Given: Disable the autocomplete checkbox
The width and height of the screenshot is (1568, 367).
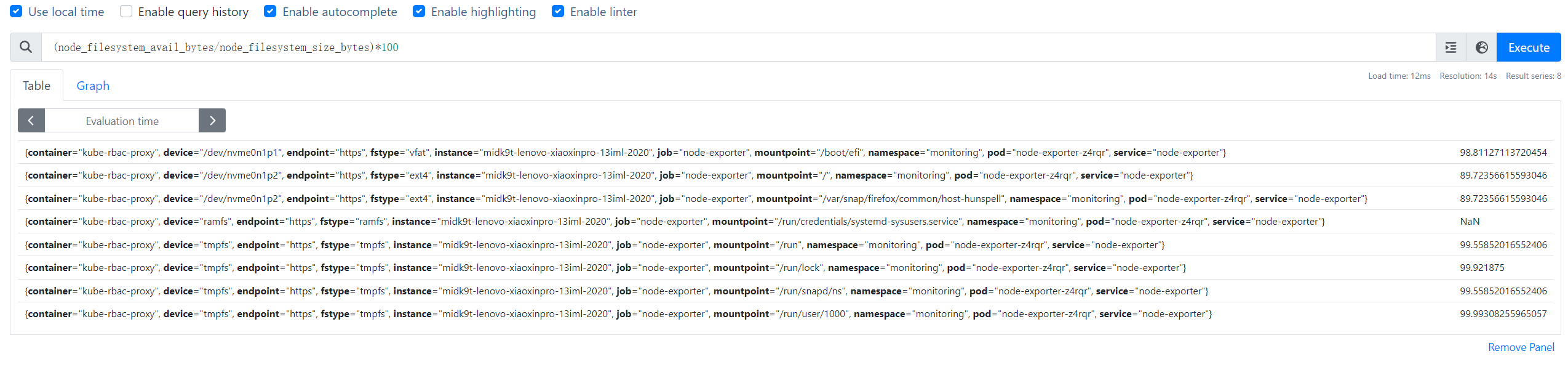Looking at the screenshot, I should (270, 12).
